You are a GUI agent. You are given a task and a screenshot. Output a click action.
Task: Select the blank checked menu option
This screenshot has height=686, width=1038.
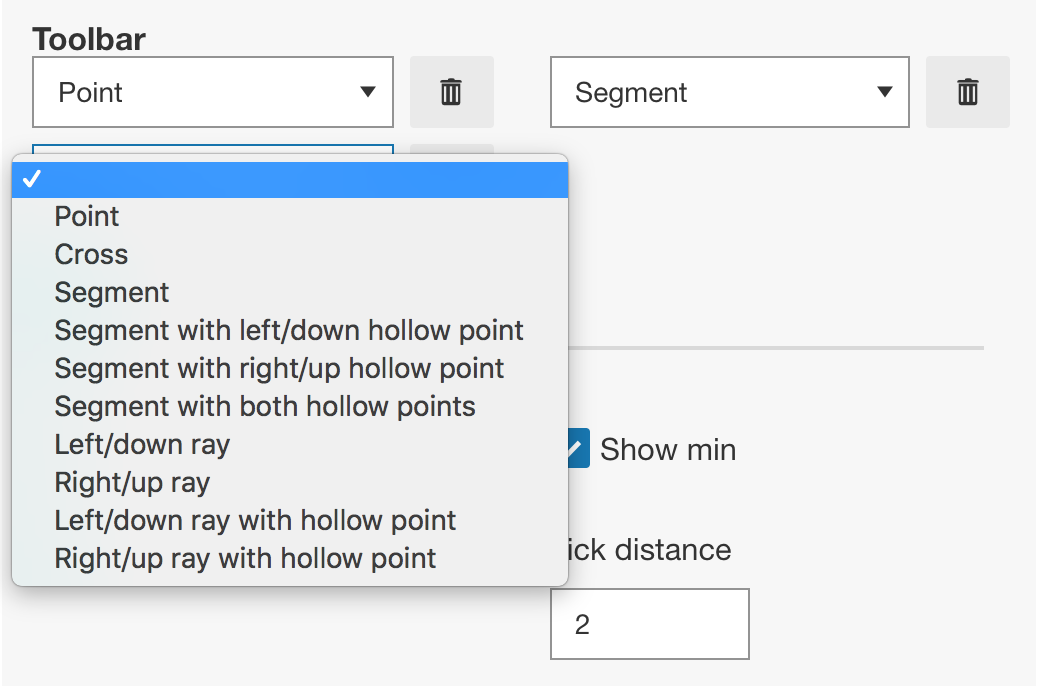click(290, 179)
